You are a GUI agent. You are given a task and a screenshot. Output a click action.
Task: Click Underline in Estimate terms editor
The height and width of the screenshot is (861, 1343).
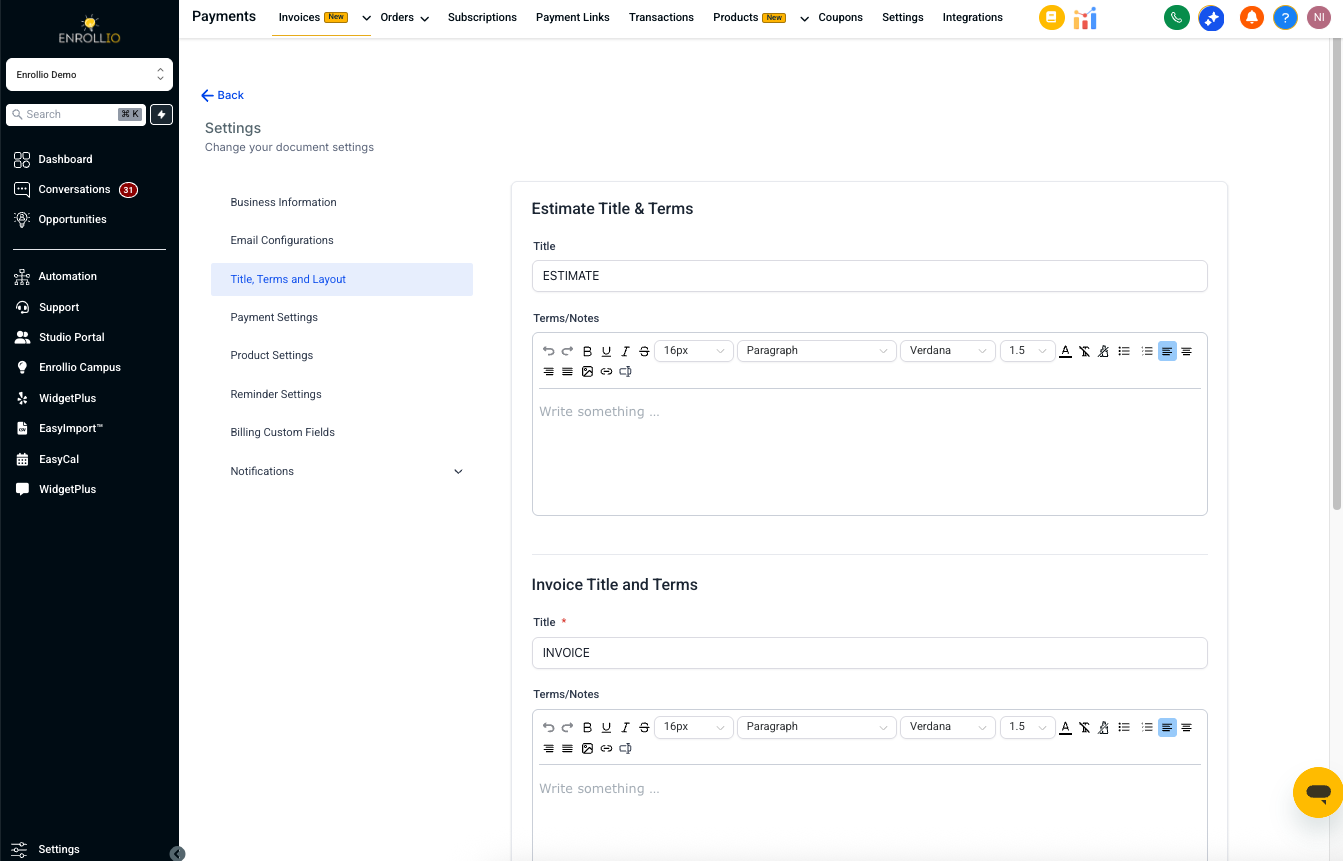click(x=606, y=351)
